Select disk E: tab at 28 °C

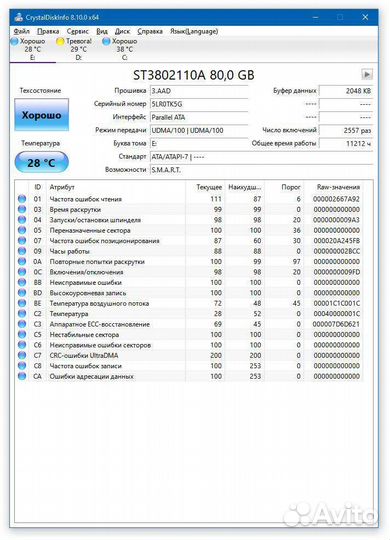(x=32, y=49)
